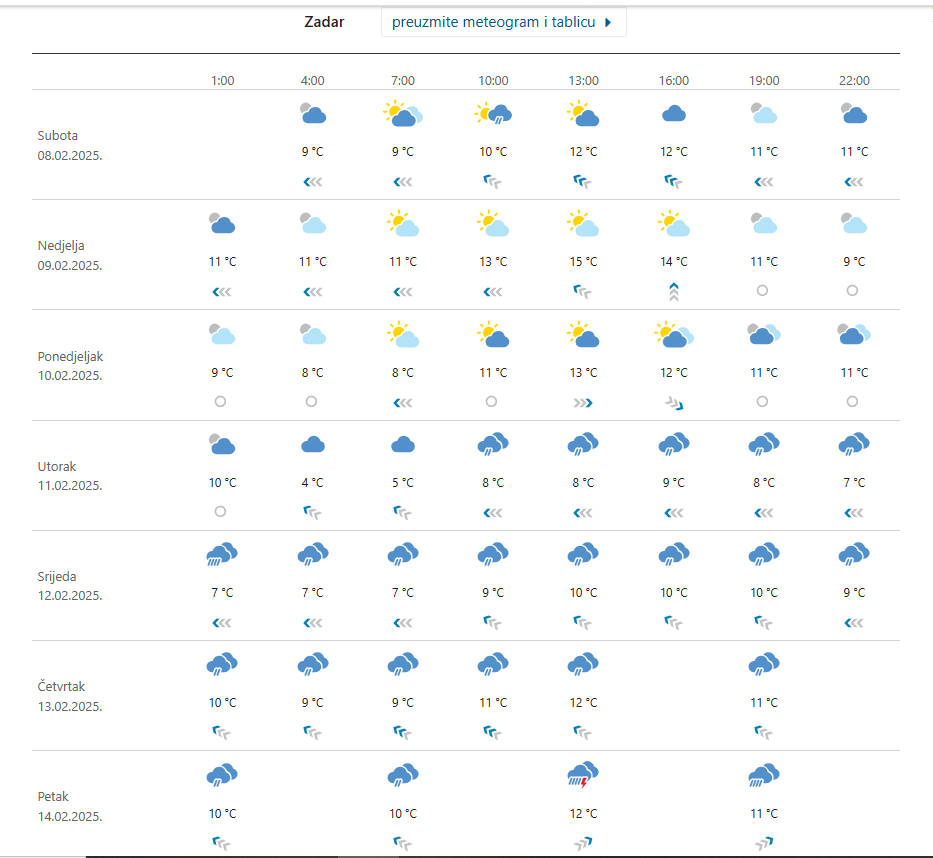Click the "preuzmite meteogram i tablicu" button

(x=503, y=22)
